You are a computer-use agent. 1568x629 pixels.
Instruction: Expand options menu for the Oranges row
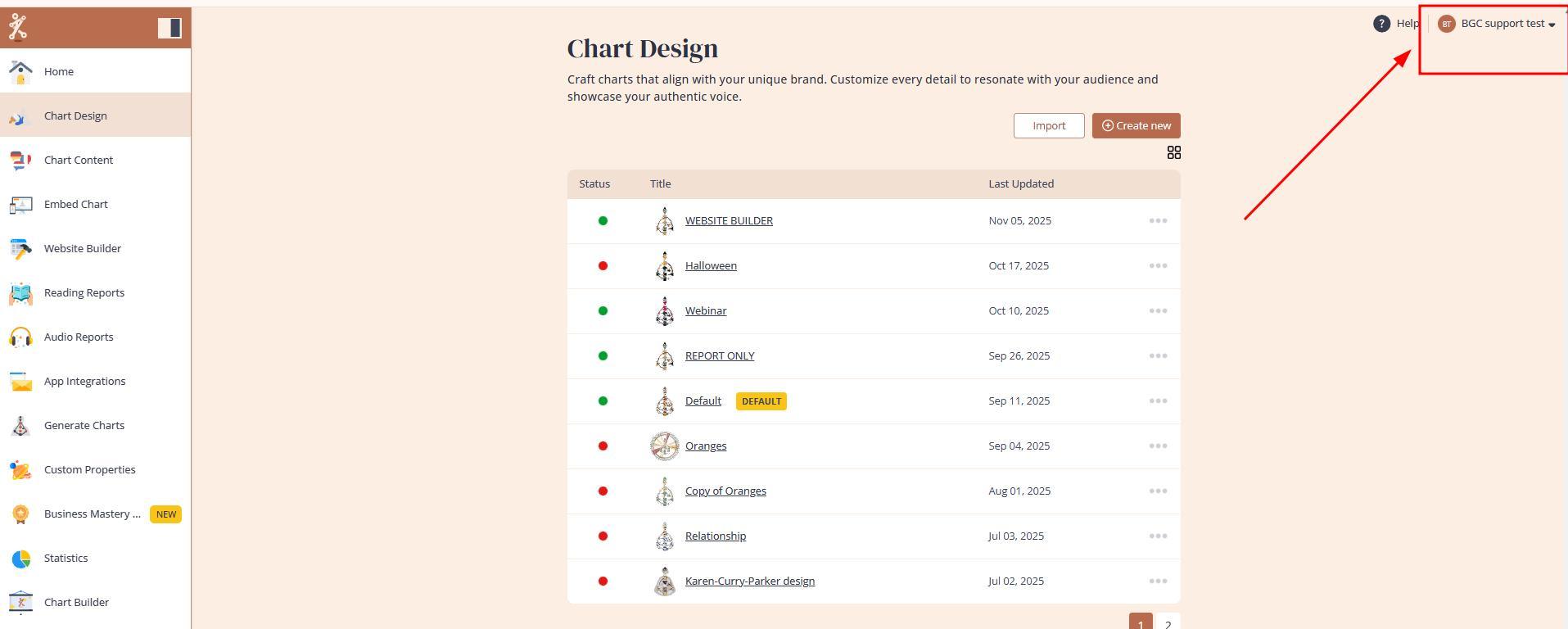(x=1157, y=446)
